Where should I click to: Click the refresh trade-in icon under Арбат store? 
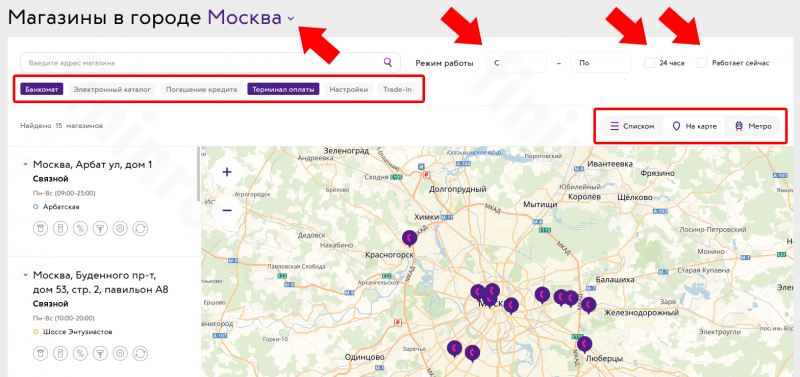(140, 229)
